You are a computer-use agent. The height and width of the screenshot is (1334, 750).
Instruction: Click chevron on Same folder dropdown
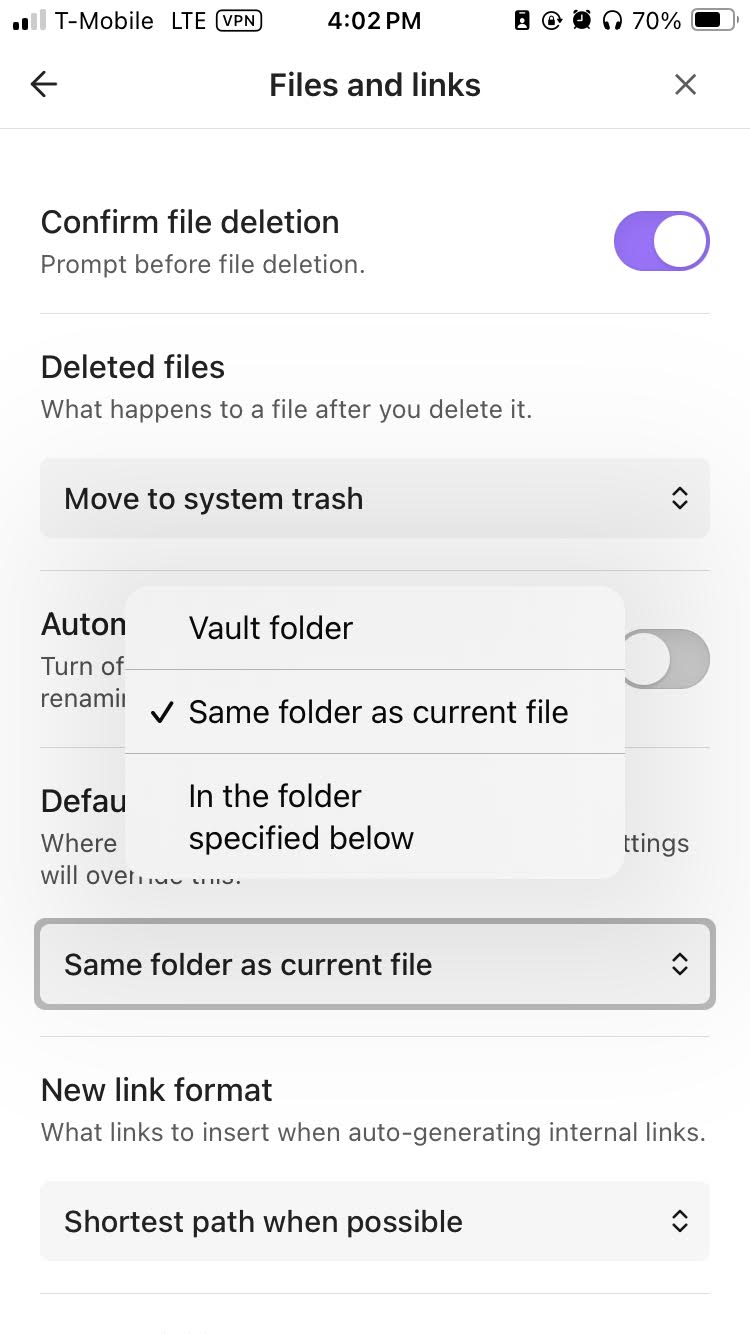click(x=680, y=965)
